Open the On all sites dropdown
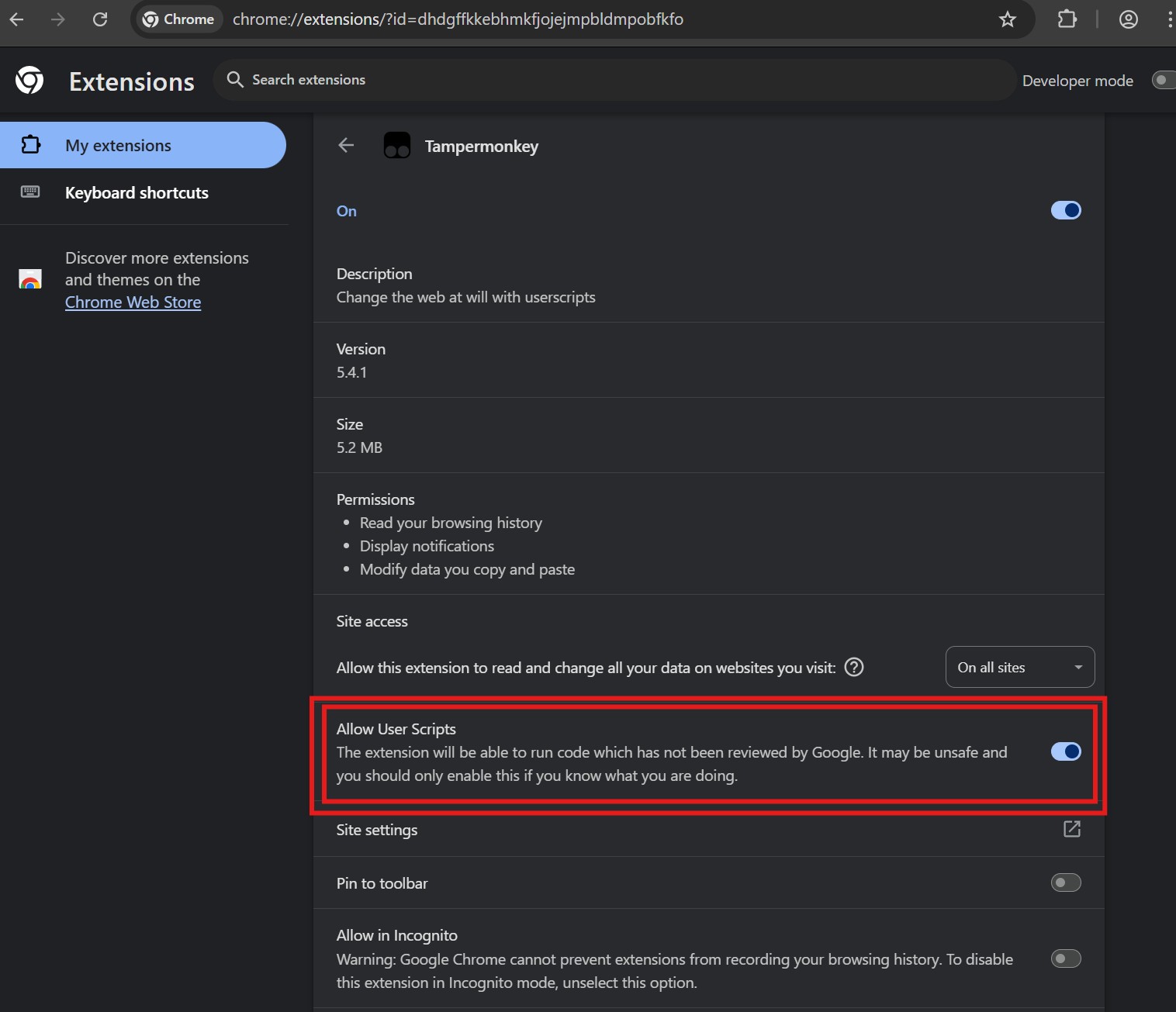This screenshot has height=1012, width=1176. [1019, 667]
